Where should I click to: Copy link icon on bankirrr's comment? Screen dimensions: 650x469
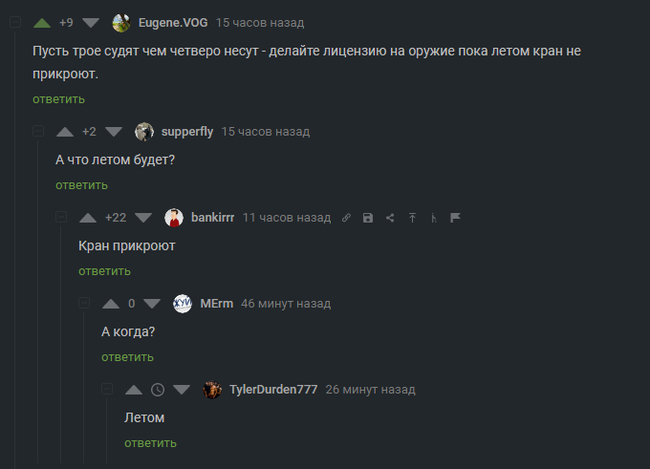click(x=346, y=218)
